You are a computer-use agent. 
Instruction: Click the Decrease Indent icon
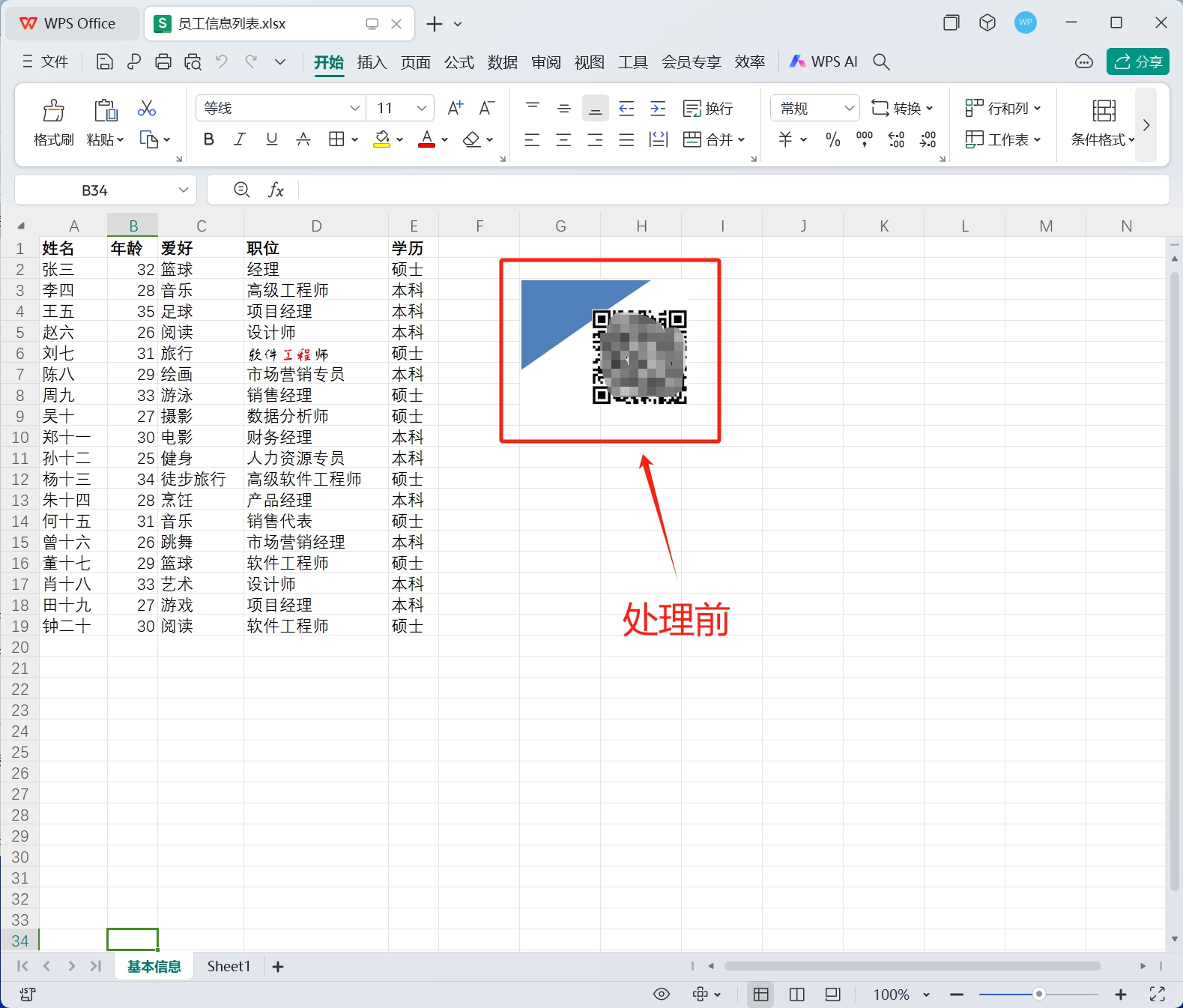(x=626, y=109)
